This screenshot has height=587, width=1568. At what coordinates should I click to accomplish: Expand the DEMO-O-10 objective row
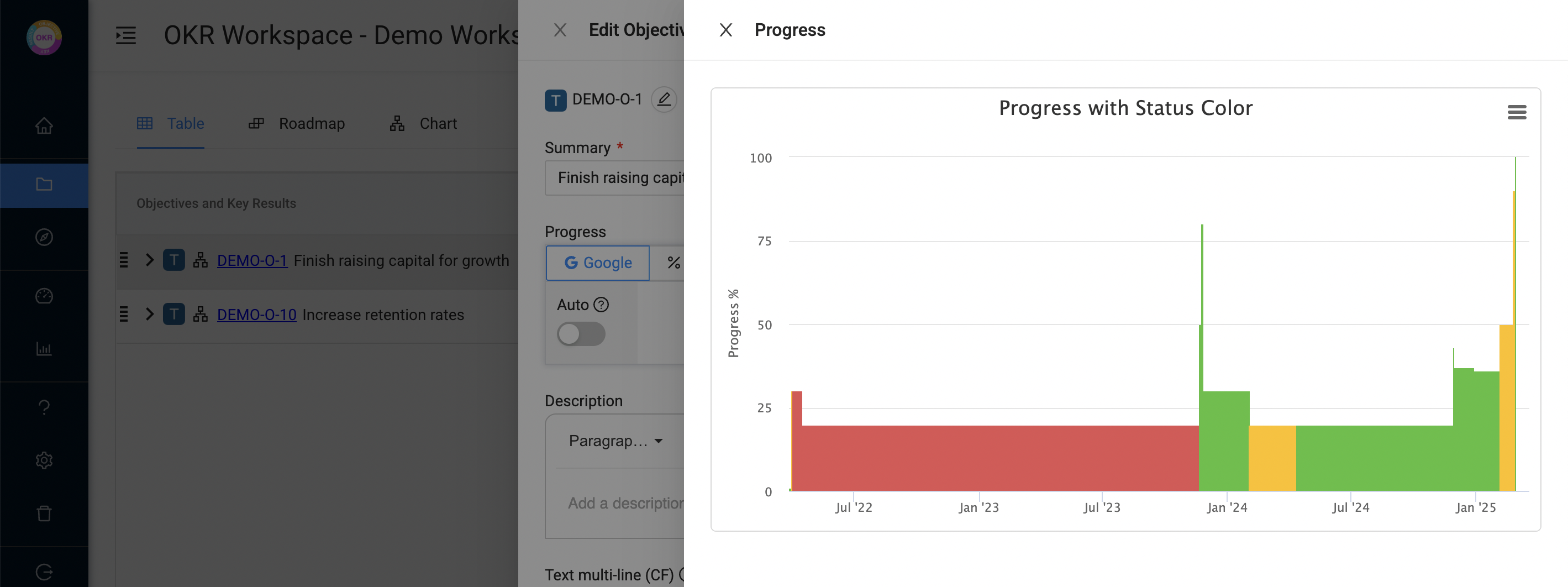tap(150, 315)
